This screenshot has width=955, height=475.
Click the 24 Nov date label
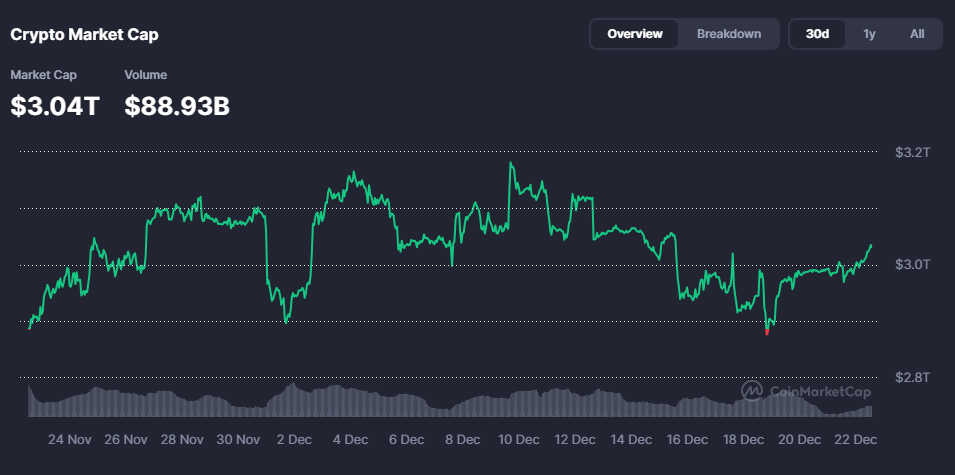click(x=70, y=440)
